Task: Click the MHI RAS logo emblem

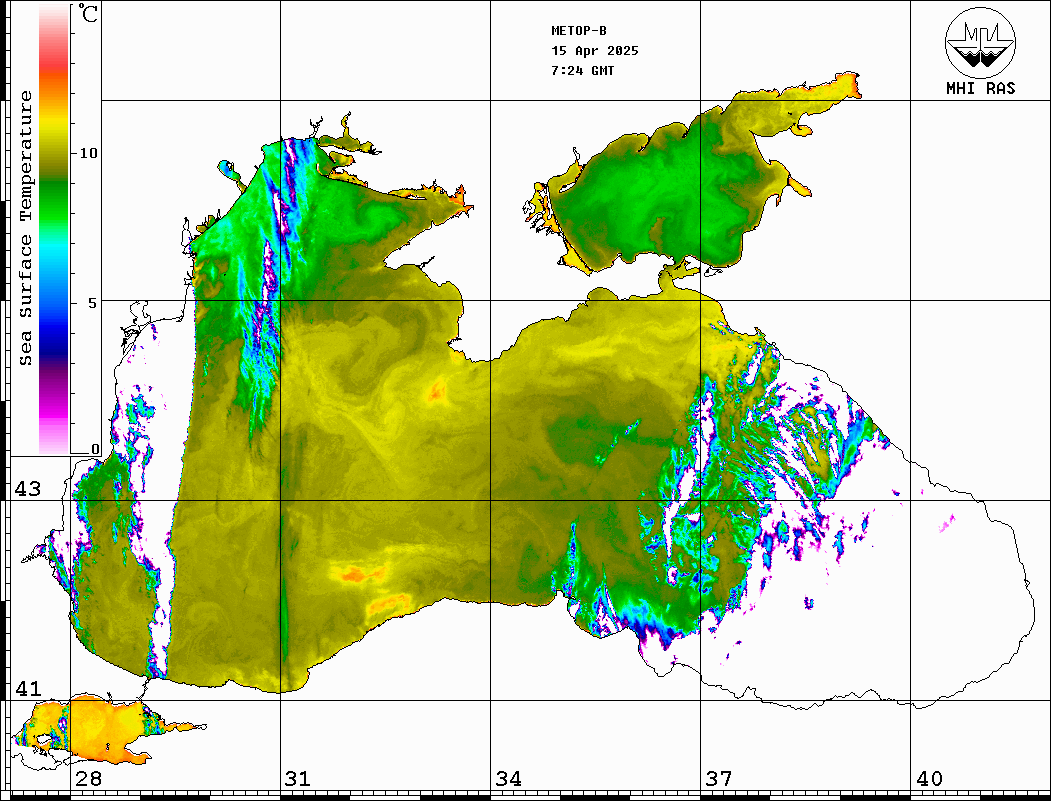Action: (980, 42)
